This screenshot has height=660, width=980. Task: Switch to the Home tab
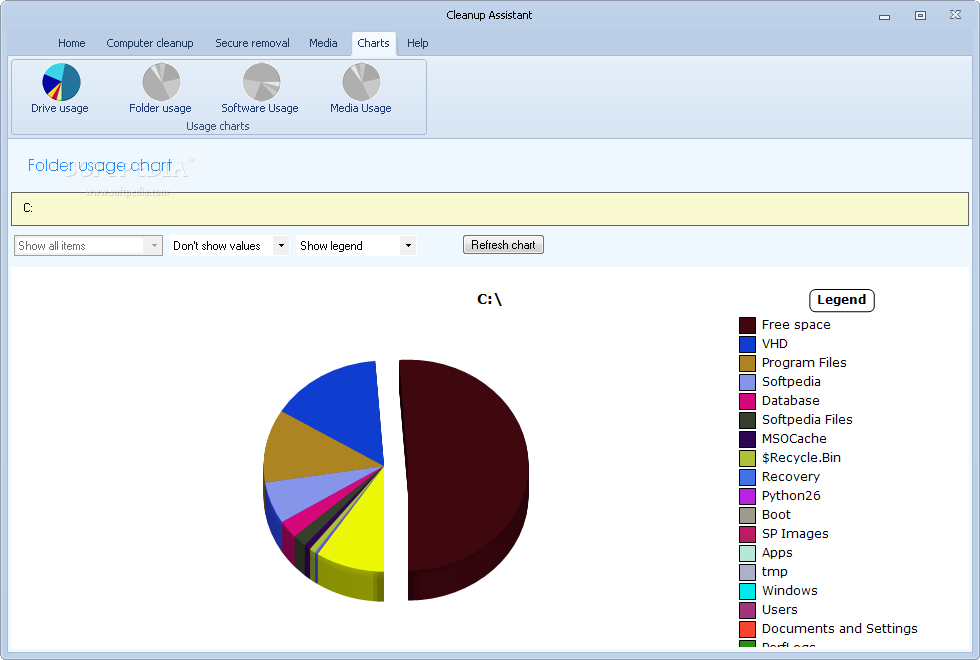(x=72, y=43)
